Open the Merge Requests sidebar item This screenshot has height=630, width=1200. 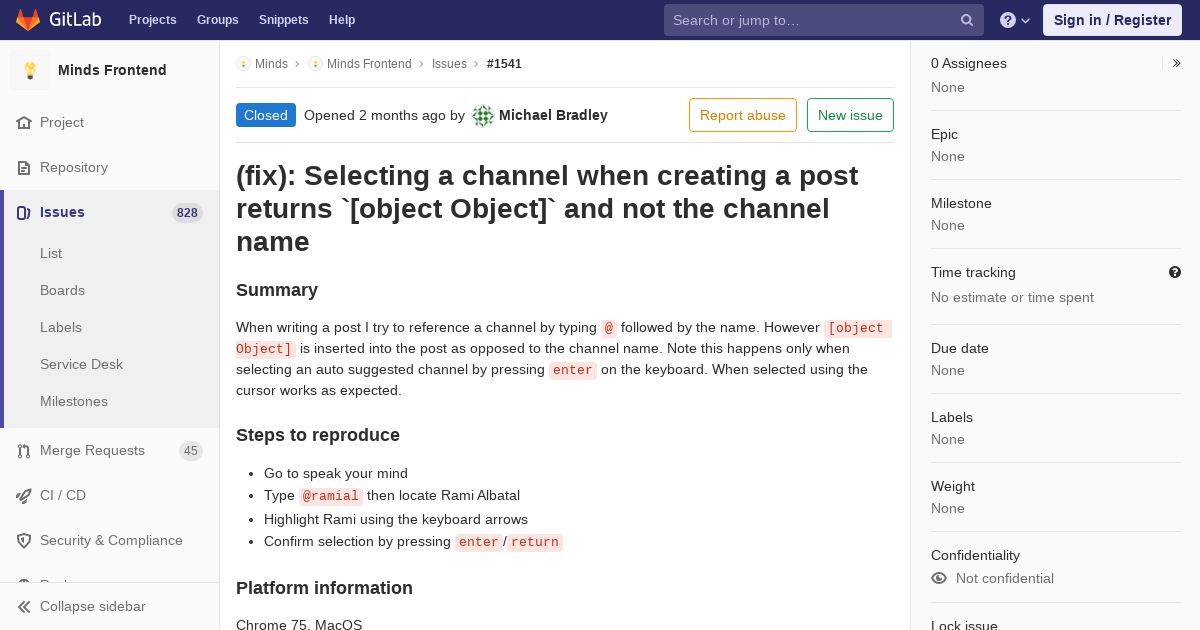110,451
